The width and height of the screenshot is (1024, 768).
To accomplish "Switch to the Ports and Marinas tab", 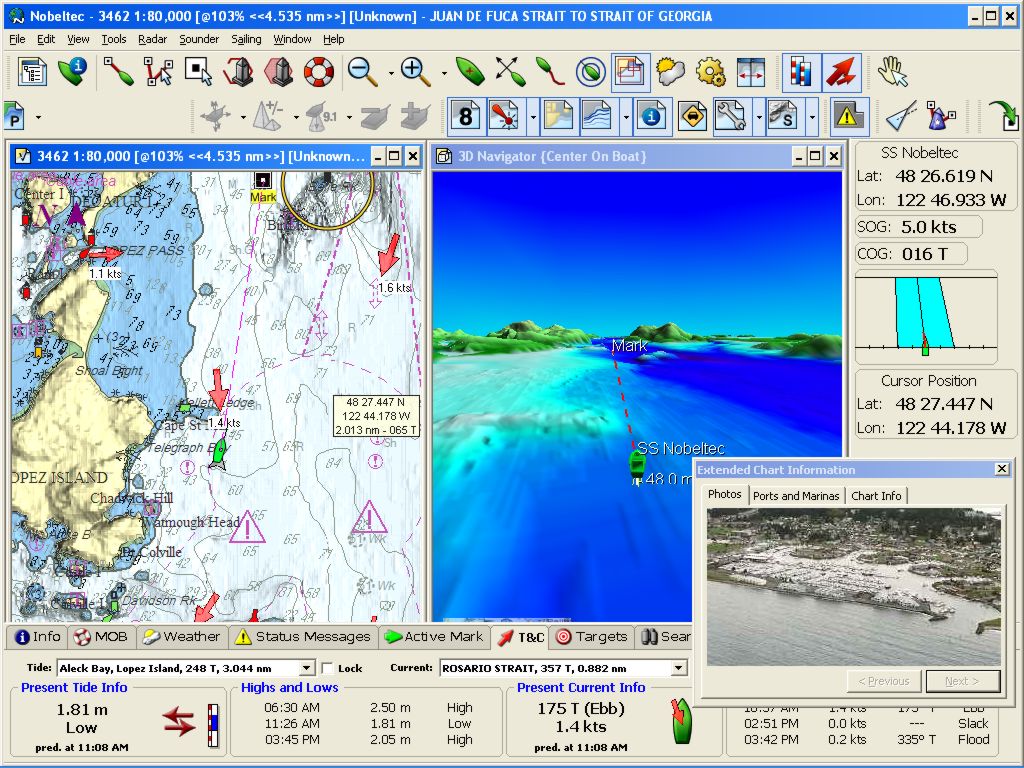I will point(795,496).
